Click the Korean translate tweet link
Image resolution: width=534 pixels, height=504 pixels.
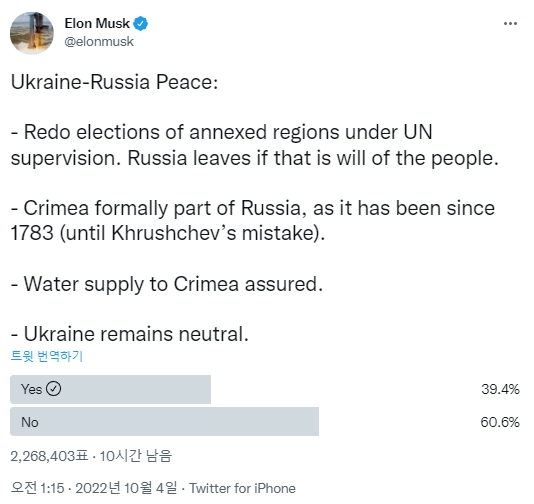(x=47, y=356)
